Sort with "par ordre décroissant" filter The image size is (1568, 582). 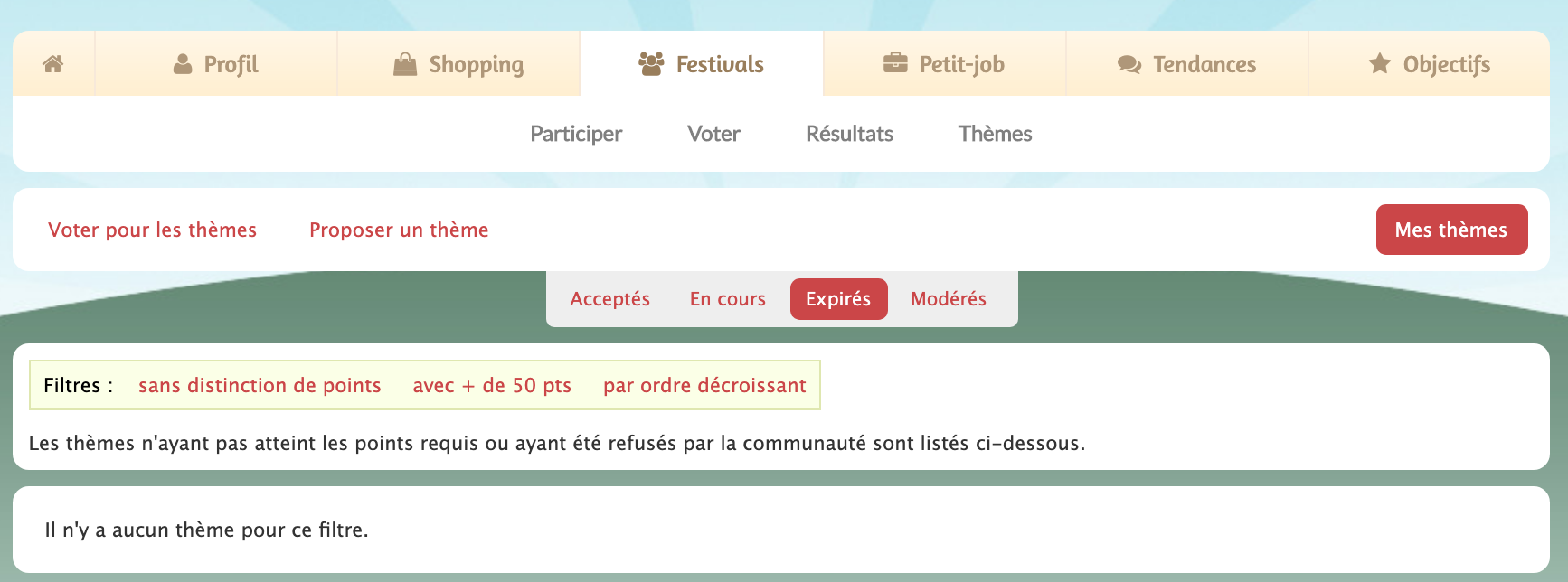pos(704,385)
